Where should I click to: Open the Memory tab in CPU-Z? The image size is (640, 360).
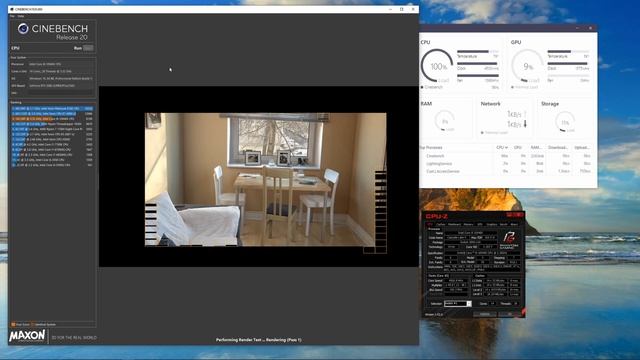click(469, 224)
